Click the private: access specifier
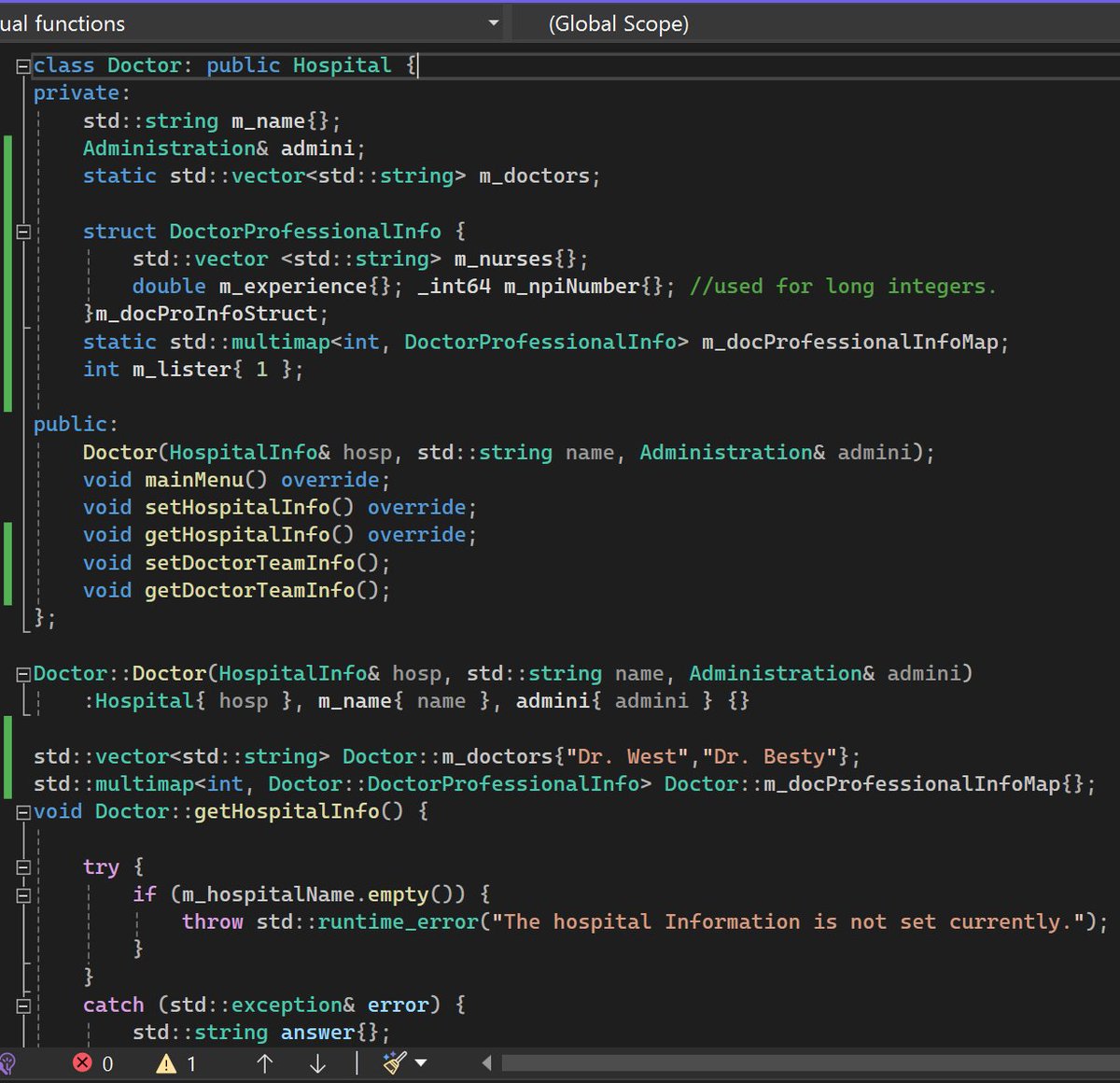 (82, 93)
